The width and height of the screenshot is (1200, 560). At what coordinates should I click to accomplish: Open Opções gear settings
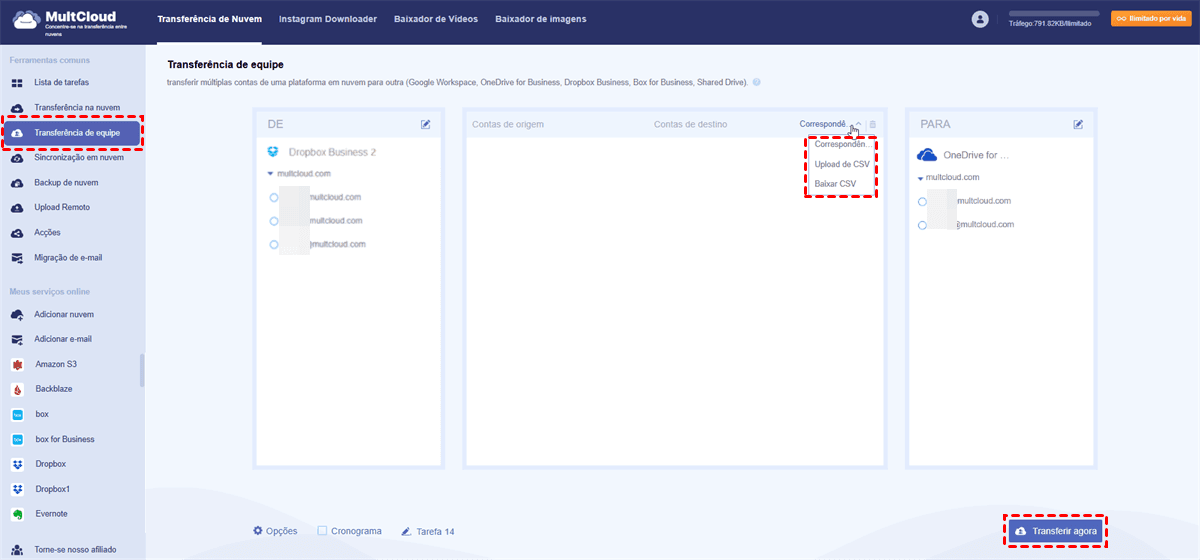(x=275, y=531)
